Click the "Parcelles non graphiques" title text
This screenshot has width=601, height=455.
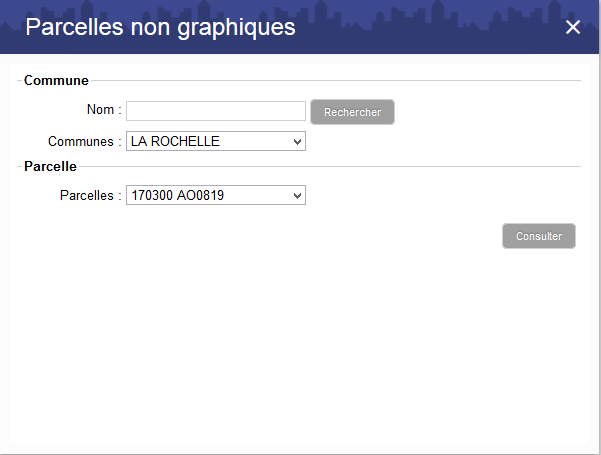click(160, 27)
